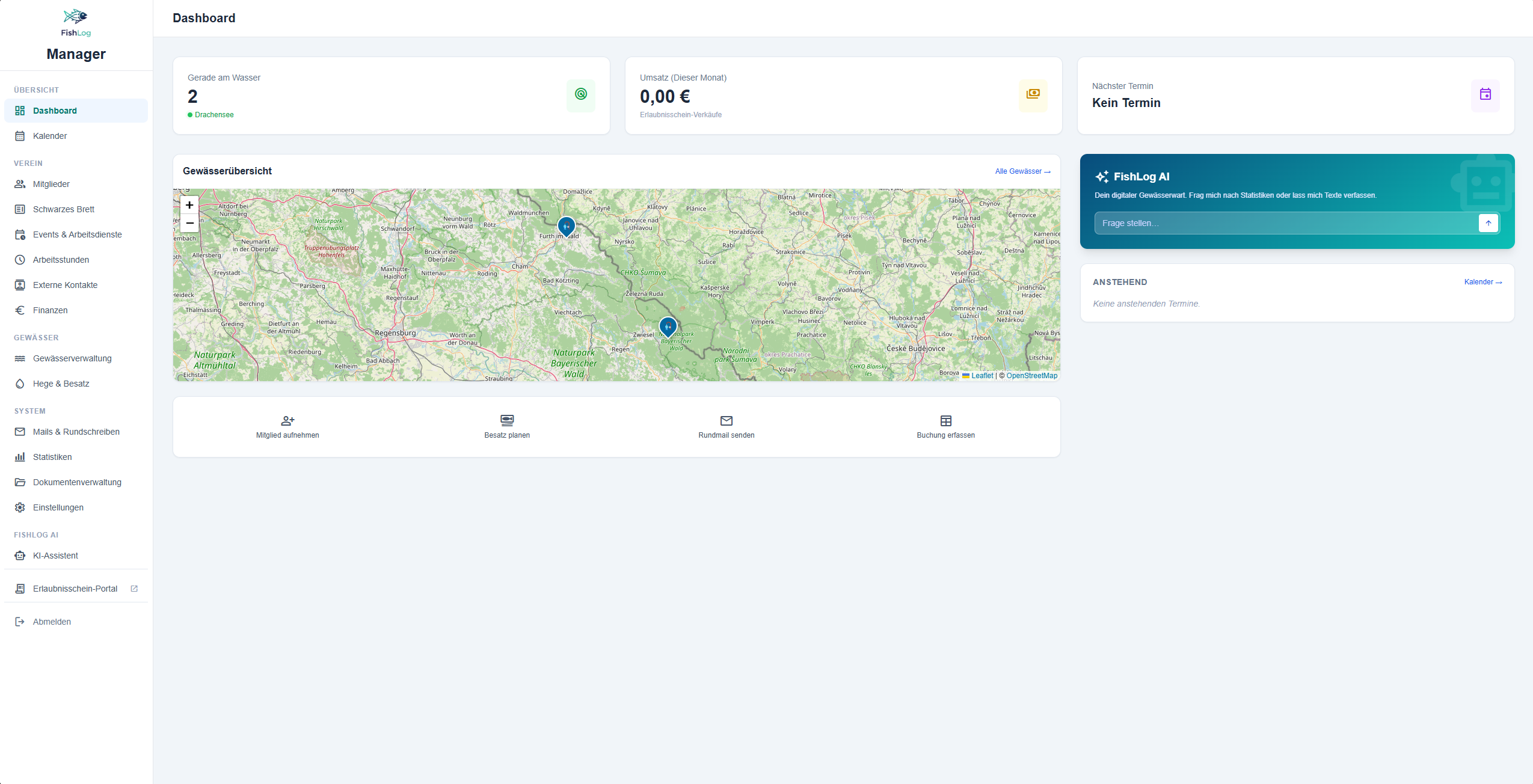Open Externe Kontakte icon
The image size is (1533, 784).
20,285
